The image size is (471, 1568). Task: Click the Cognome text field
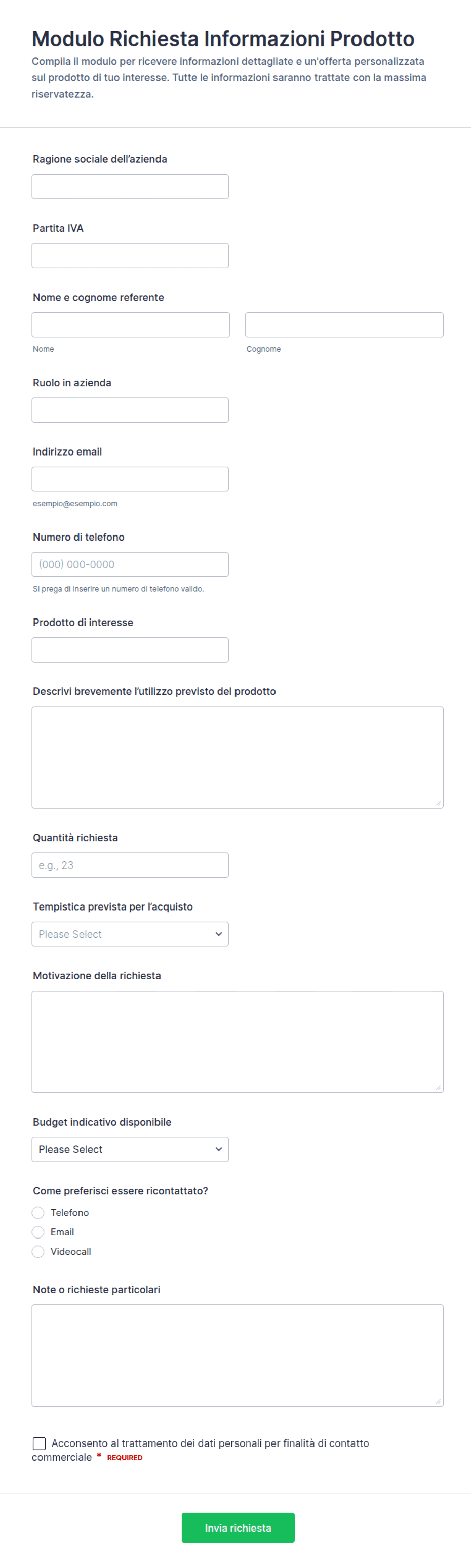click(x=344, y=325)
